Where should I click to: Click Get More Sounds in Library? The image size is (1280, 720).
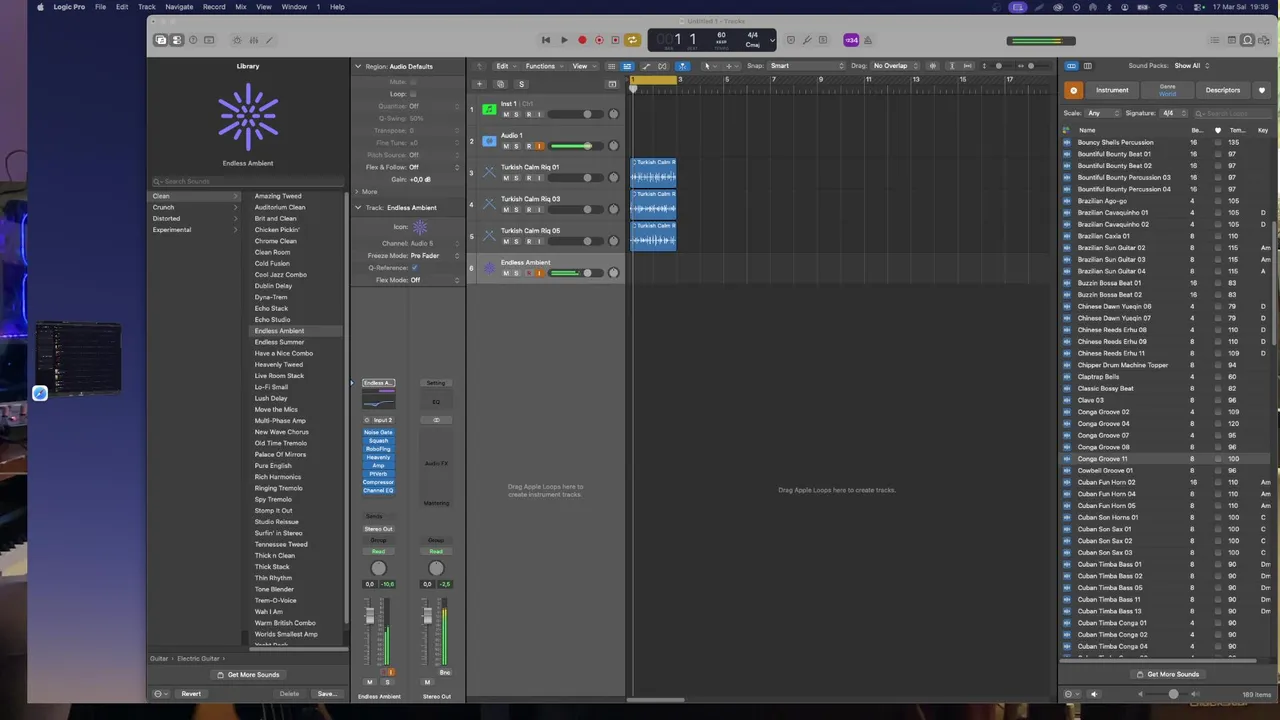(x=248, y=675)
